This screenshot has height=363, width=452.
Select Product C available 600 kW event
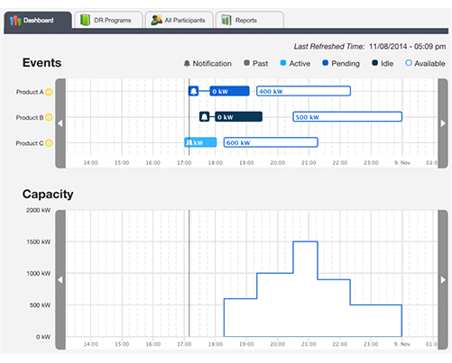(271, 142)
